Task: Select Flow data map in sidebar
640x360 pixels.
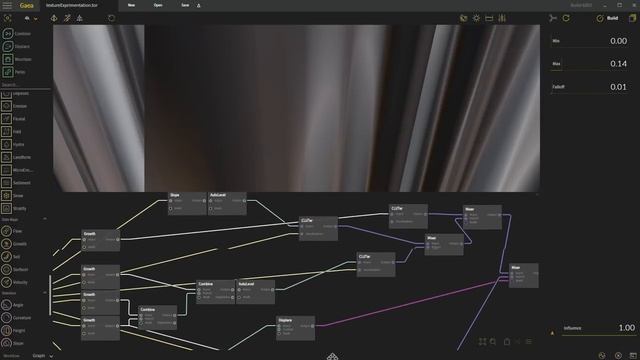Action: [x=12, y=231]
